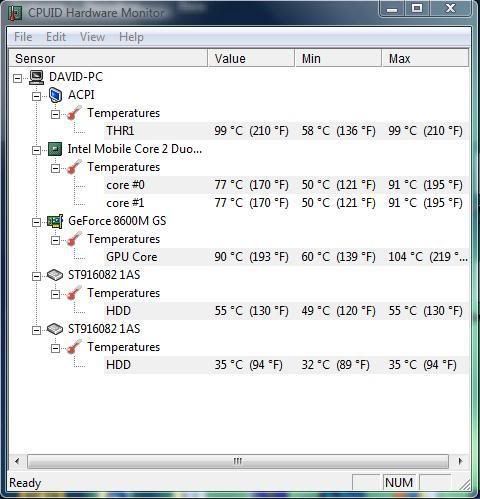The height and width of the screenshot is (499, 480).
Task: Select the DAVID-PC label
Action: point(76,77)
